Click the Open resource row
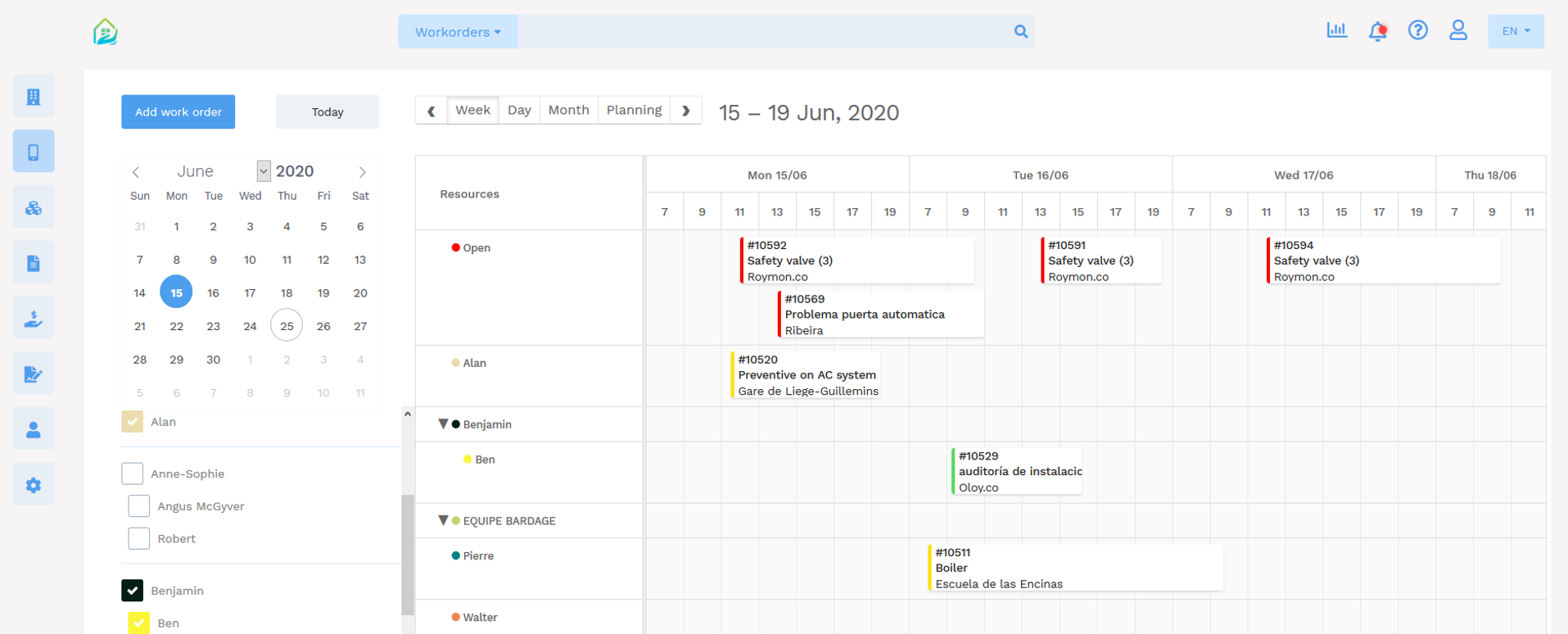1568x634 pixels. click(x=529, y=288)
